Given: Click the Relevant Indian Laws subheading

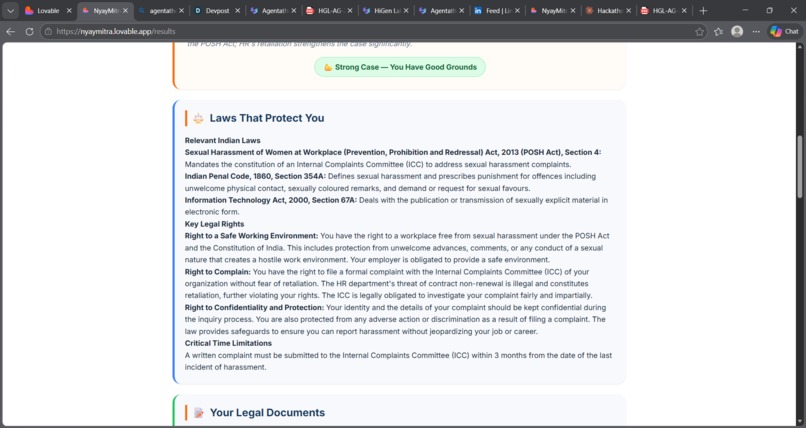Looking at the screenshot, I should (223, 140).
